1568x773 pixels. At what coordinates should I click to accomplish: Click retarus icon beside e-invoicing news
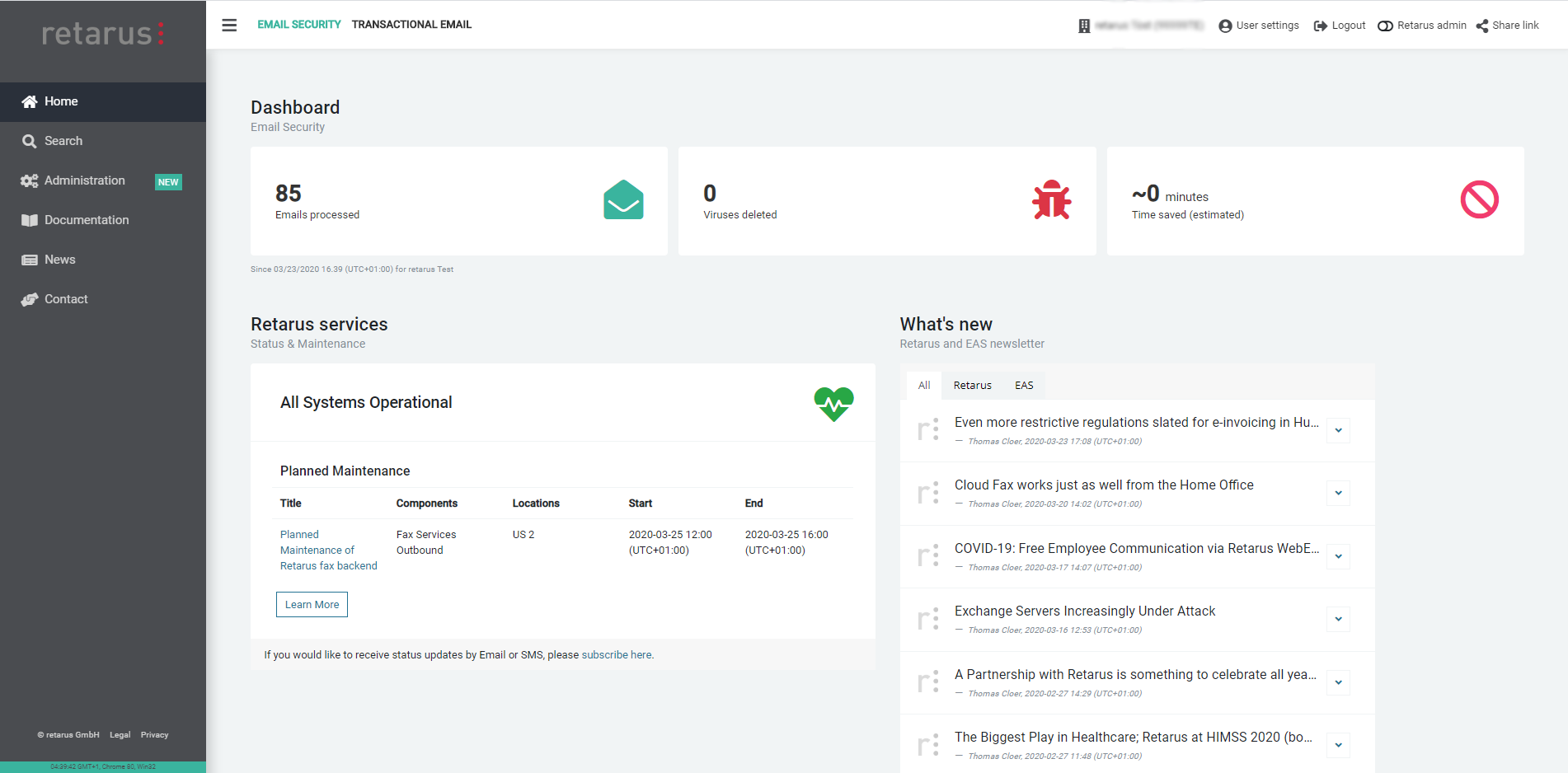tap(928, 430)
